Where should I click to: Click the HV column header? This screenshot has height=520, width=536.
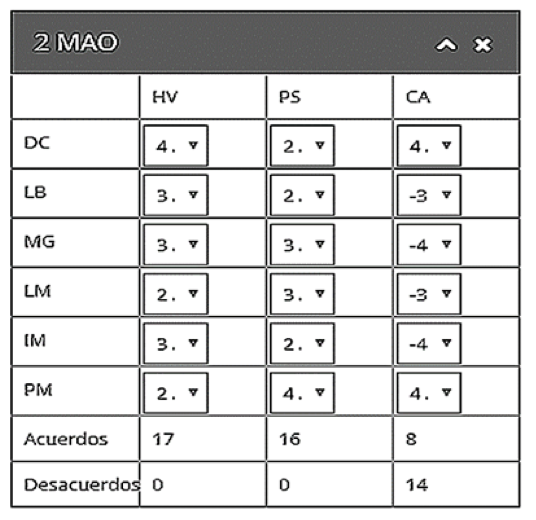tap(165, 97)
